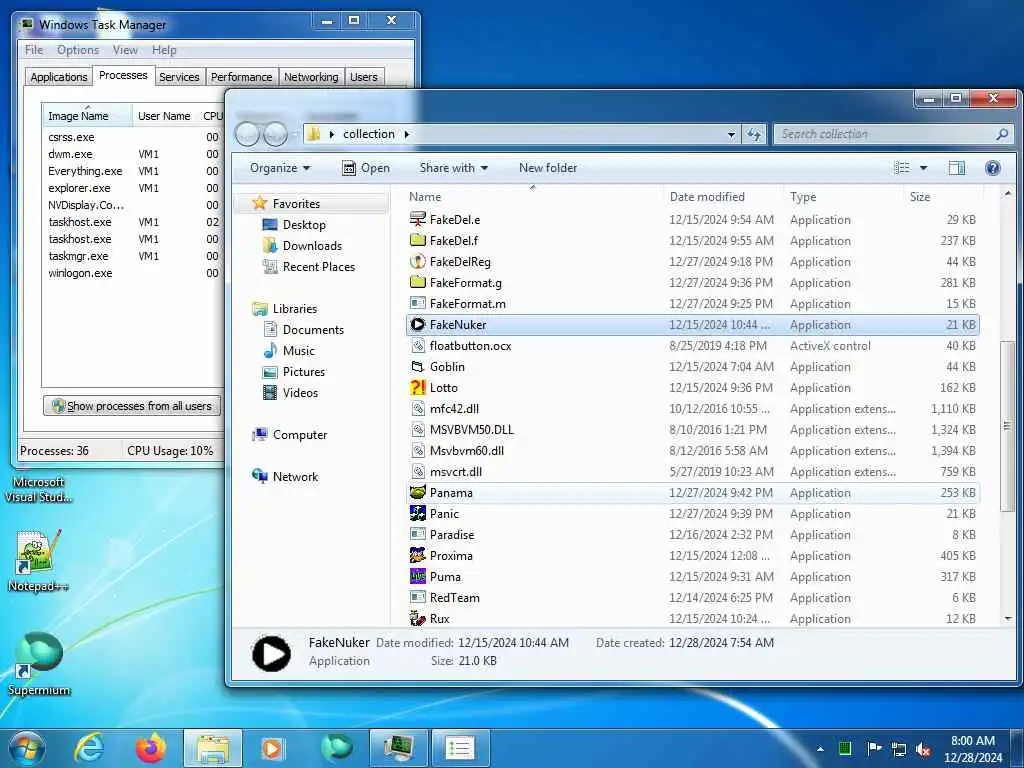Viewport: 1024px width, 768px height.
Task: Launch Firefox from the taskbar
Action: [150, 748]
